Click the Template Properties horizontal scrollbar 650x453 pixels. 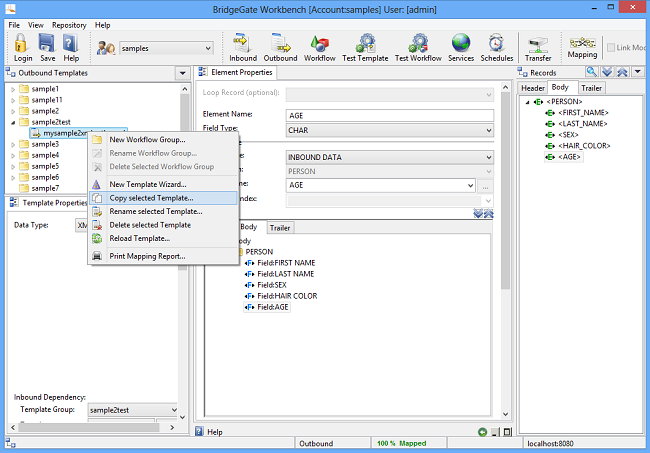88,427
